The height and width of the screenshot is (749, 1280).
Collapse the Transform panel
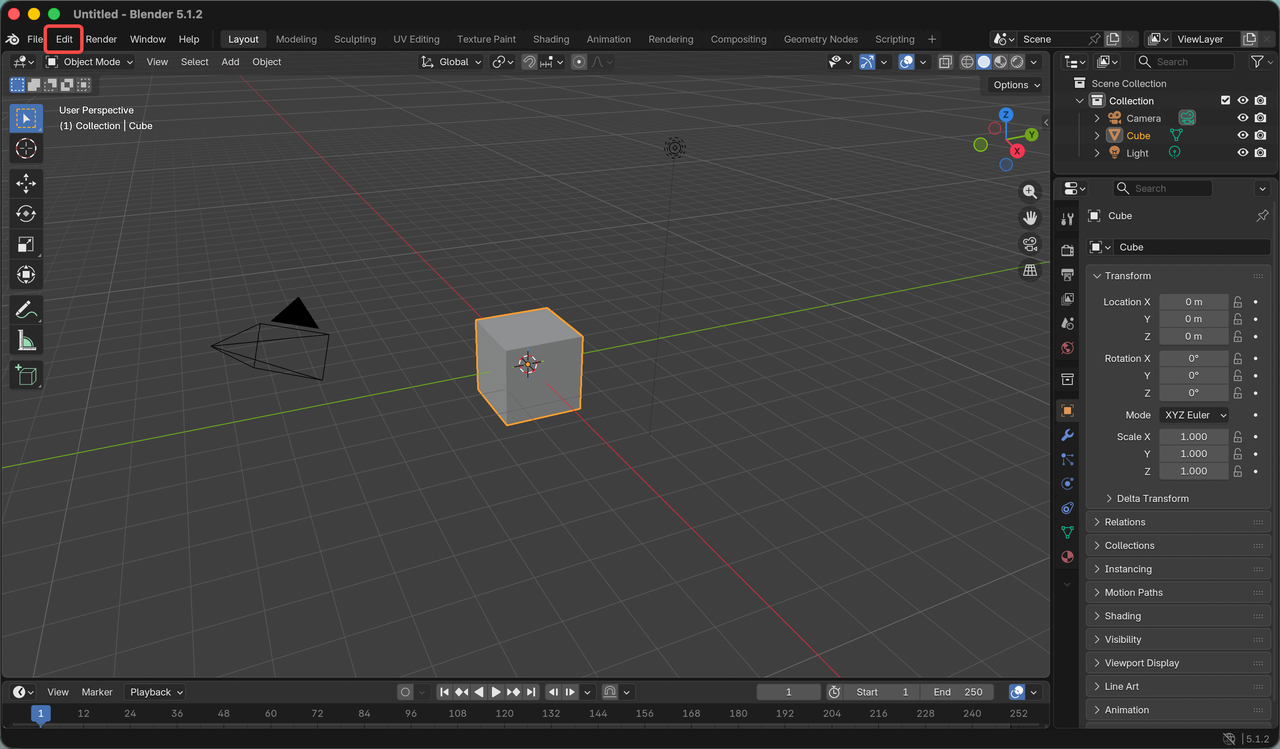click(1178, 276)
